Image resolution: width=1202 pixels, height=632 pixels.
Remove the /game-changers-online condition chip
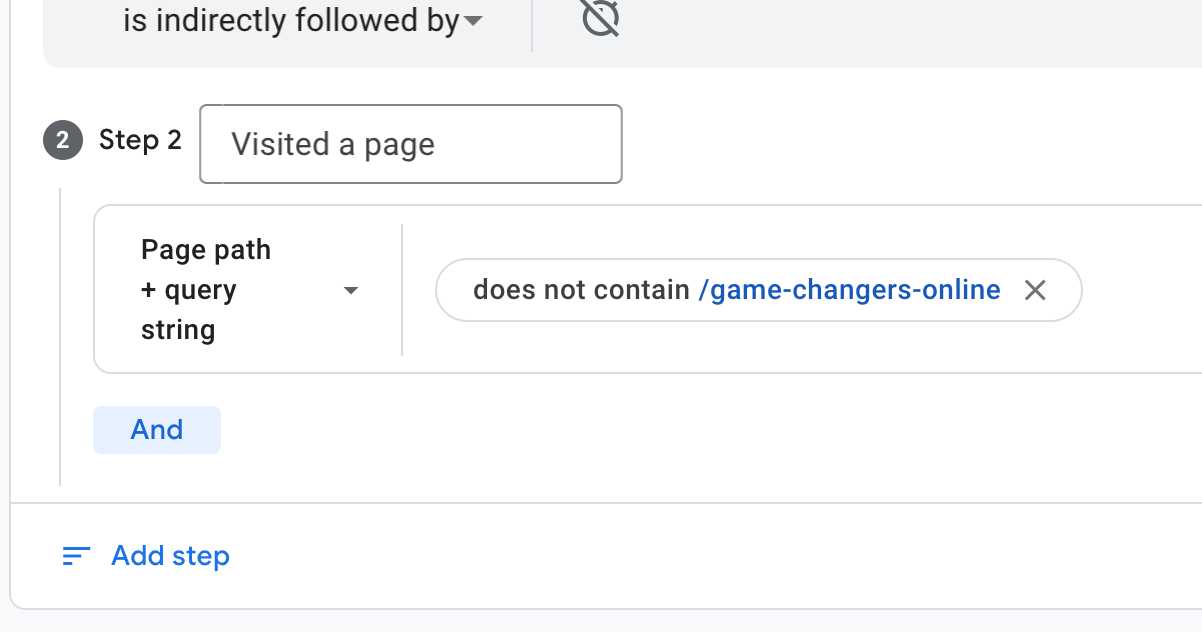point(1035,290)
